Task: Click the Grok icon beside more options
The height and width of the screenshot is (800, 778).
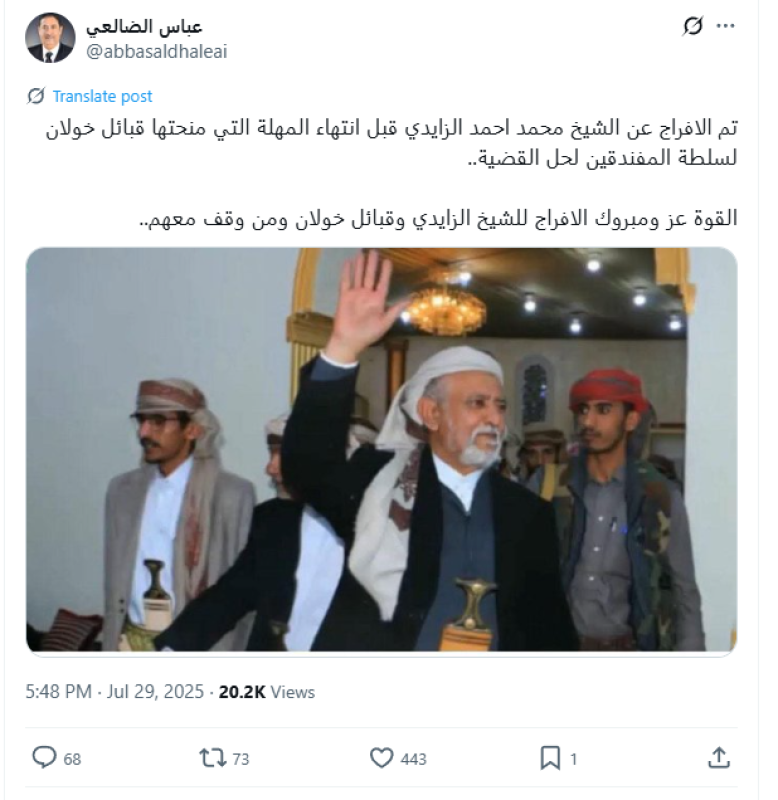Action: 692,26
